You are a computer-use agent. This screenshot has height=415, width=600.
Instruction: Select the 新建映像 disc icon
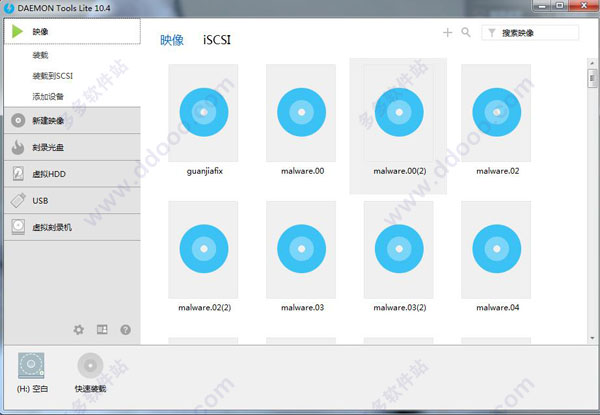pos(18,120)
